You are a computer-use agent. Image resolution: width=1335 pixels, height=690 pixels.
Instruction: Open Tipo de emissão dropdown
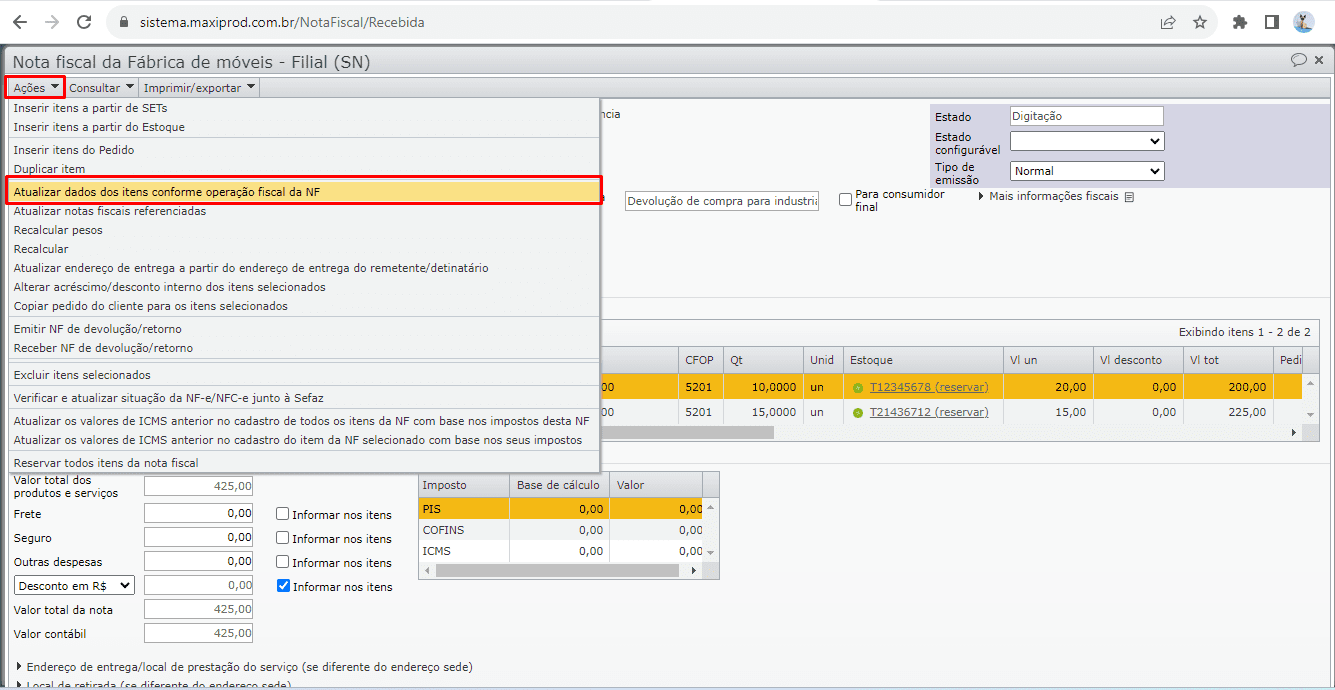(1087, 171)
